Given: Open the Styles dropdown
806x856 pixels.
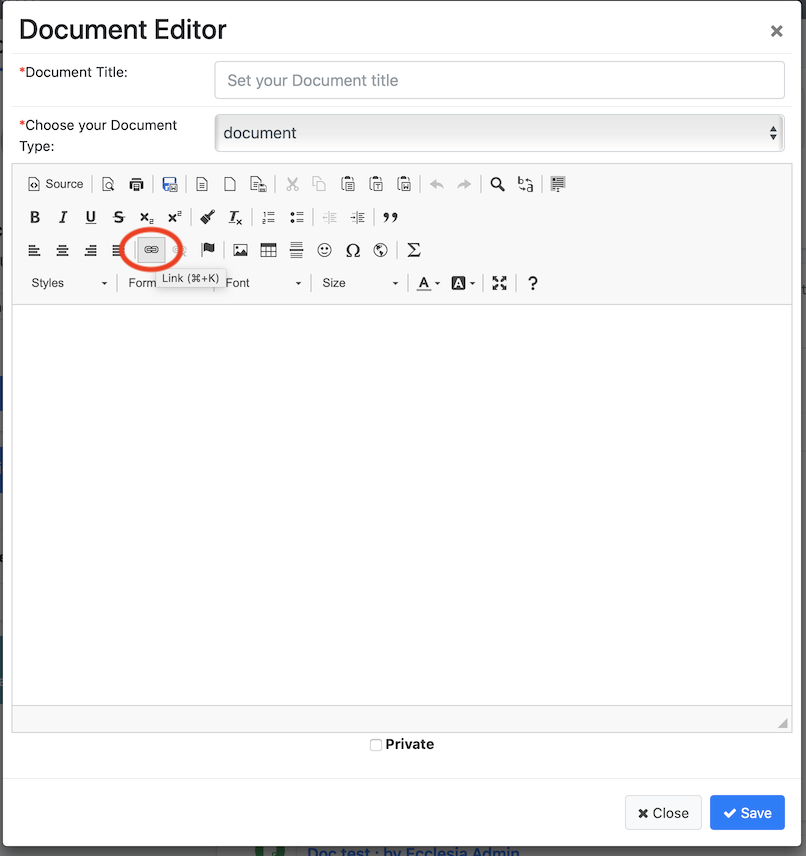Looking at the screenshot, I should click(x=69, y=283).
